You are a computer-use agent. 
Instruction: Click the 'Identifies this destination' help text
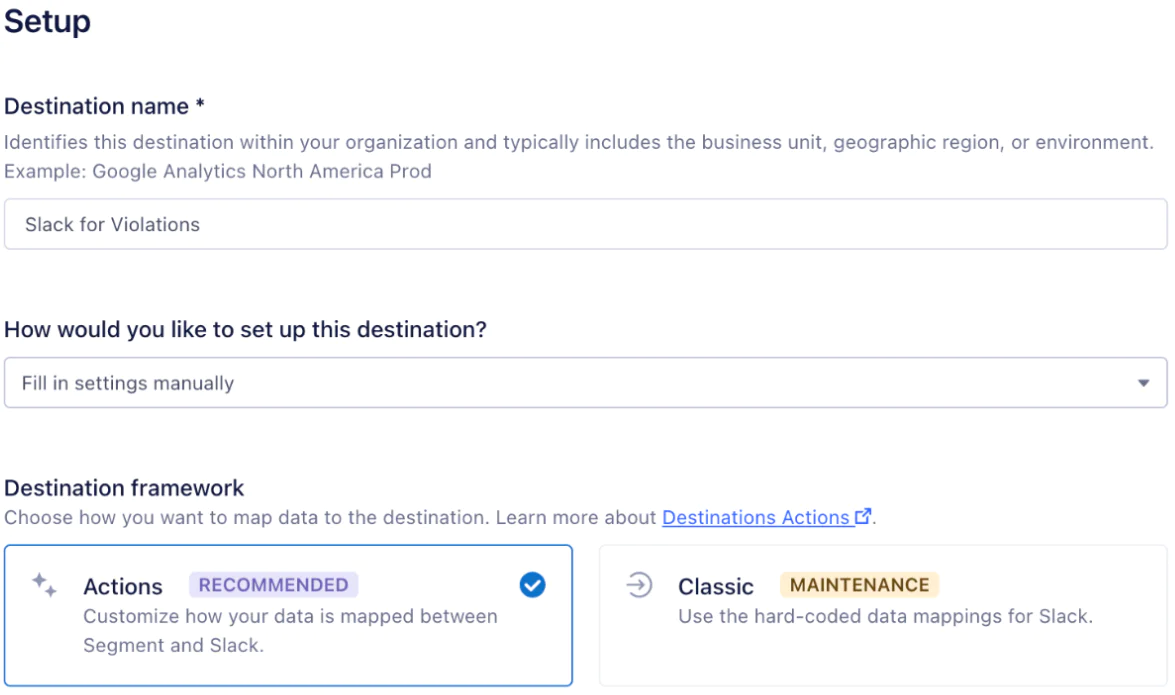(x=578, y=142)
